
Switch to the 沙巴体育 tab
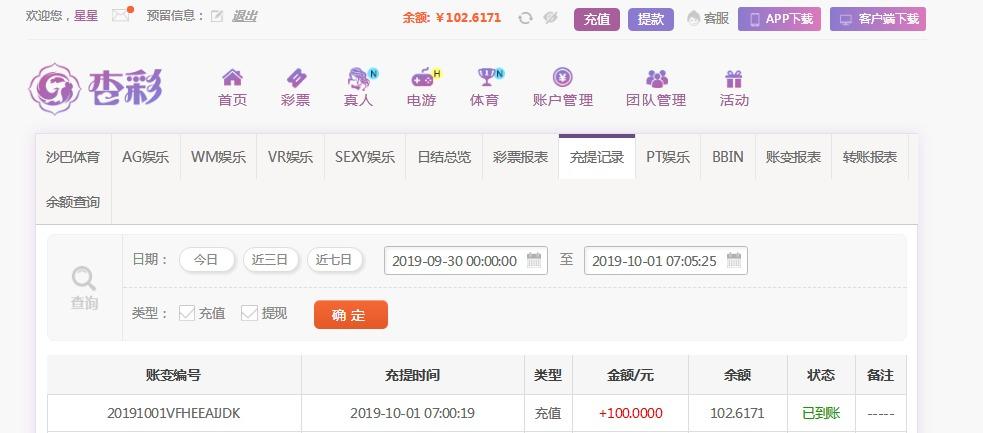point(73,157)
